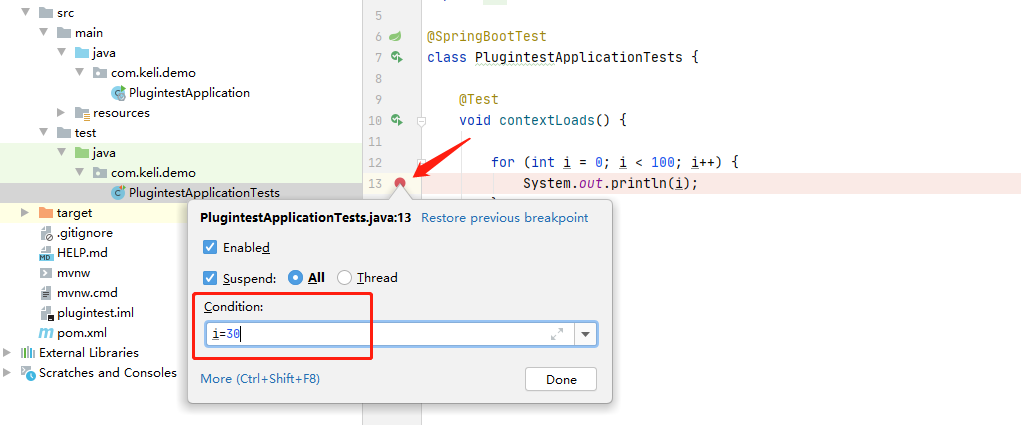This screenshot has height=425, width=1021.
Task: Click the HELP.md markdown file icon
Action: tap(46, 252)
